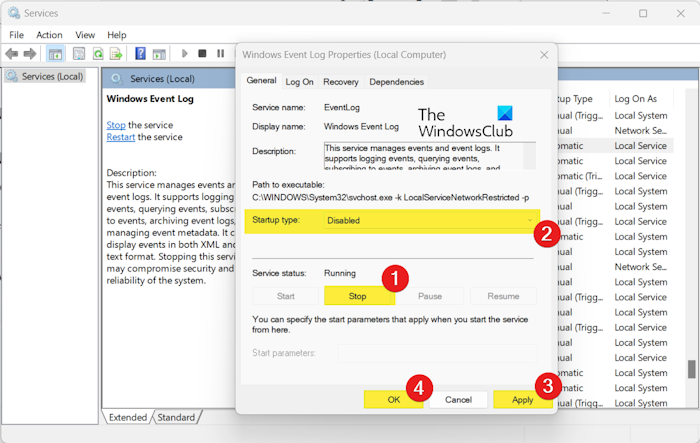Click the Back arrow in Services toolbar
Image resolution: width=700 pixels, height=443 pixels.
12,54
